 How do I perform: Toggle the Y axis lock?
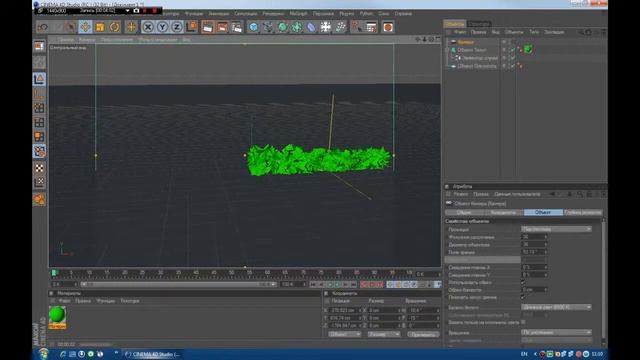pos(162,27)
